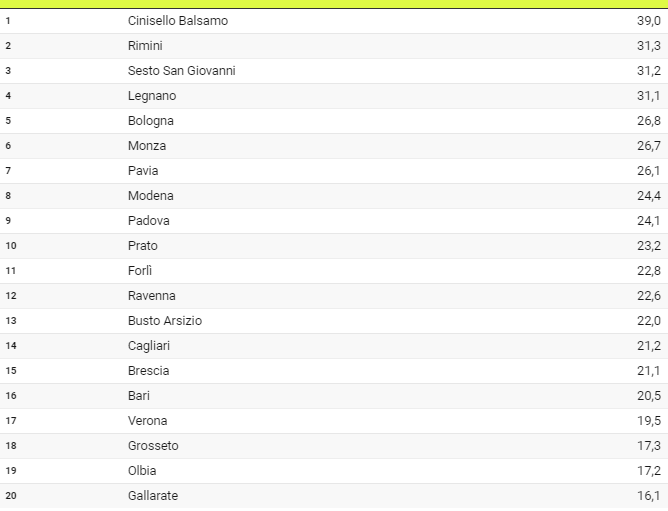Click the value 24,1 for Padova

(648, 221)
